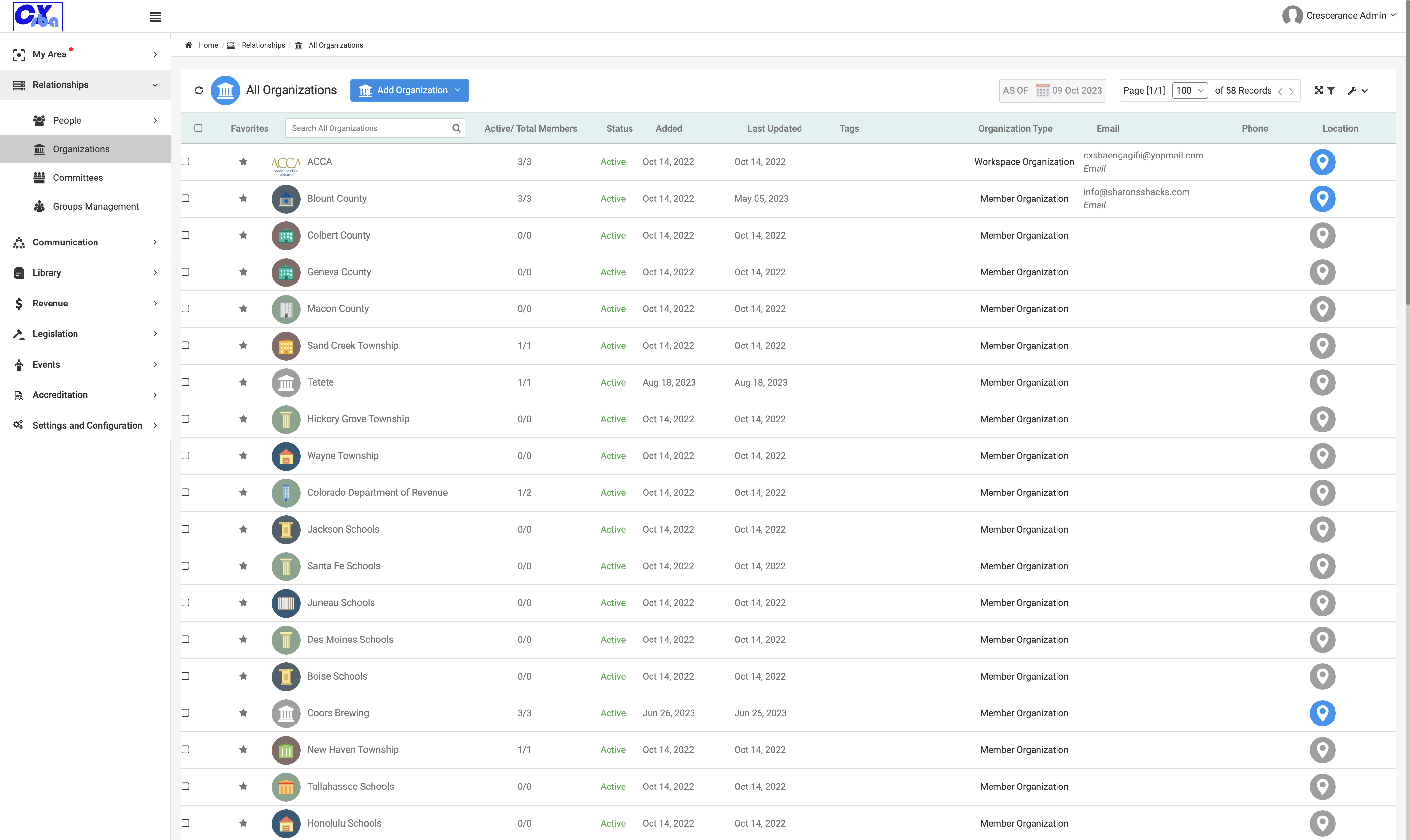Go to next page arrow
Screen dimensions: 1410x840
1291,91
